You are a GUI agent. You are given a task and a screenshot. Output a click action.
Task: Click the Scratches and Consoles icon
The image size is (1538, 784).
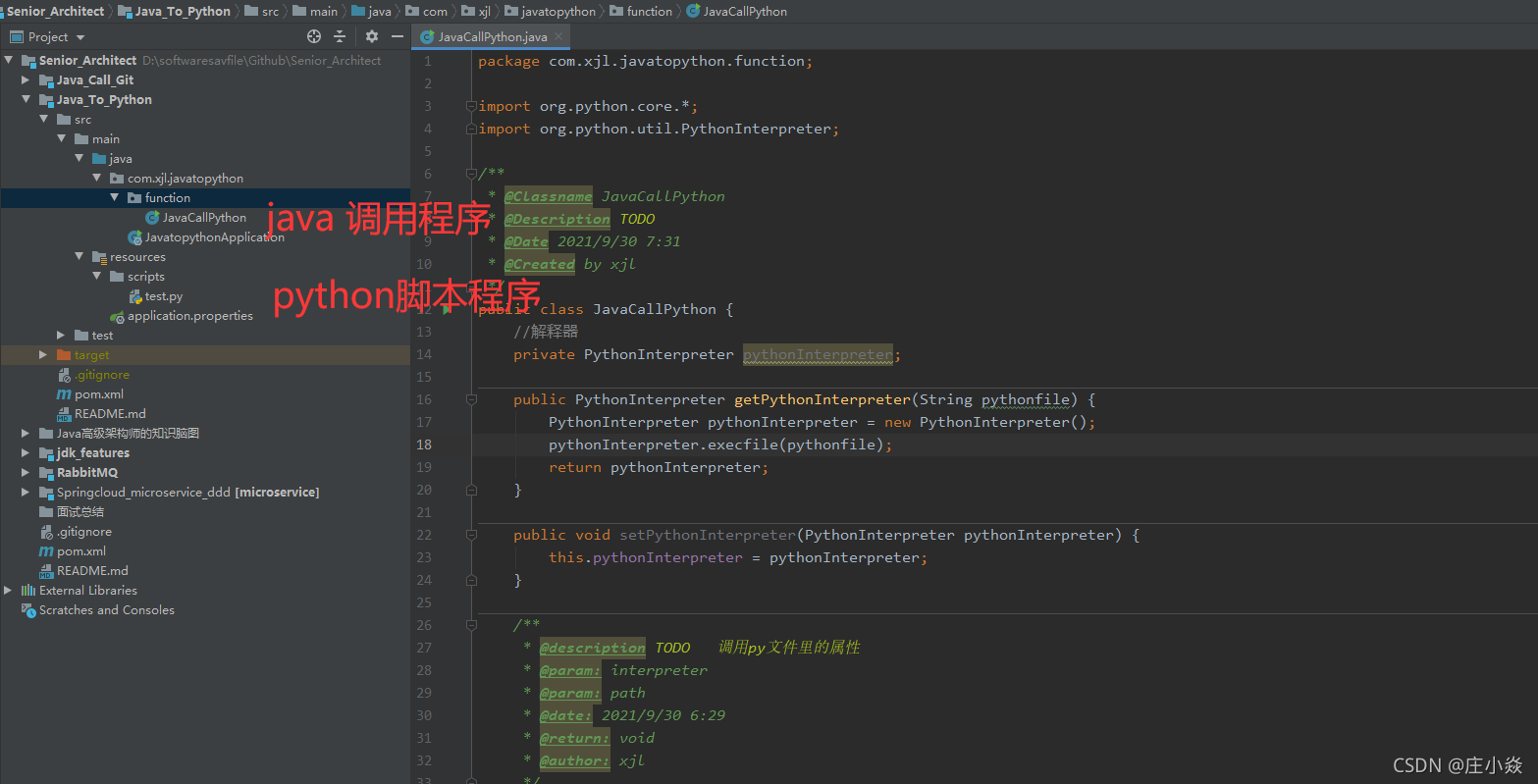[29, 609]
